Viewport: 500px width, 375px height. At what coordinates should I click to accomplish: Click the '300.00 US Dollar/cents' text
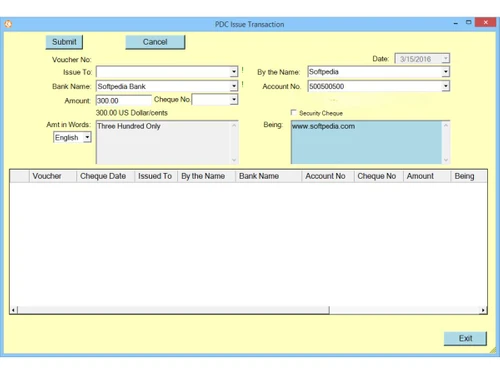point(132,113)
